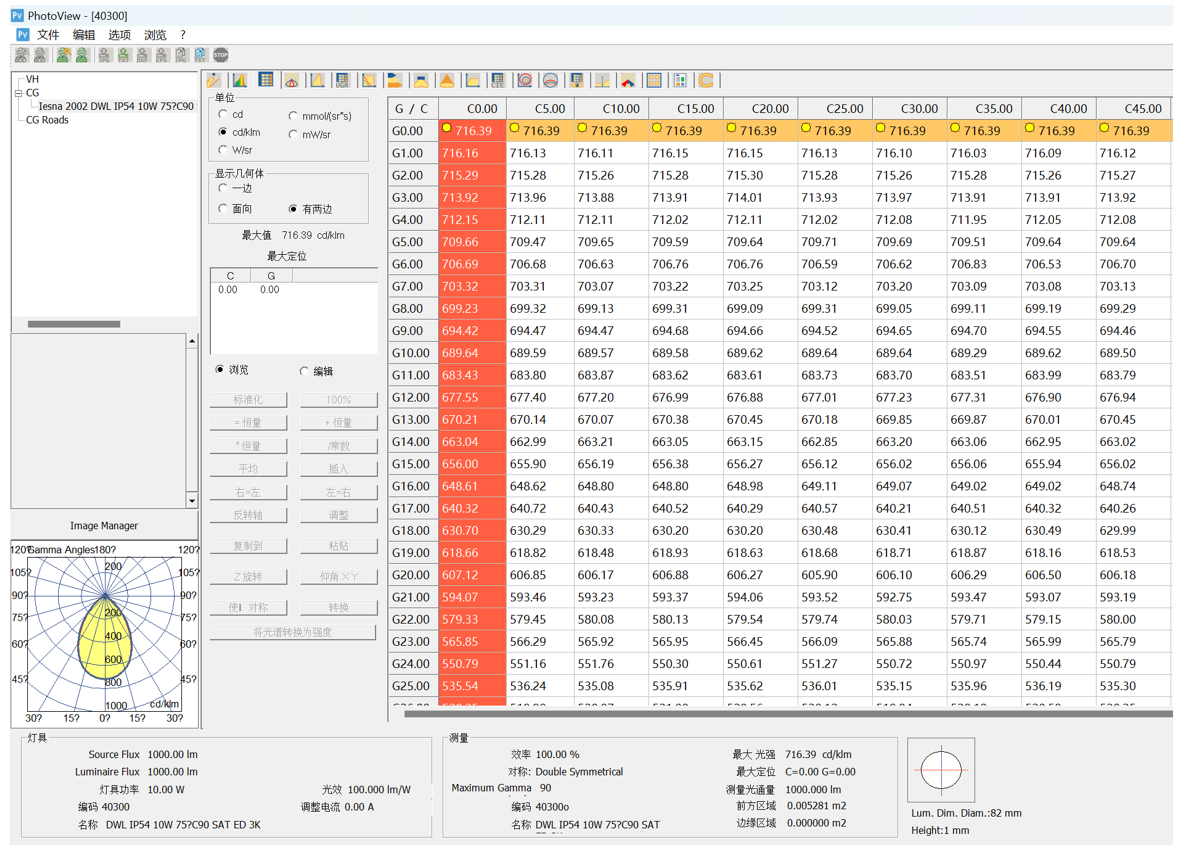Image resolution: width=1181 pixels, height=850 pixels.
Task: Click the preview panel scroll-down arrow
Action: tap(192, 500)
